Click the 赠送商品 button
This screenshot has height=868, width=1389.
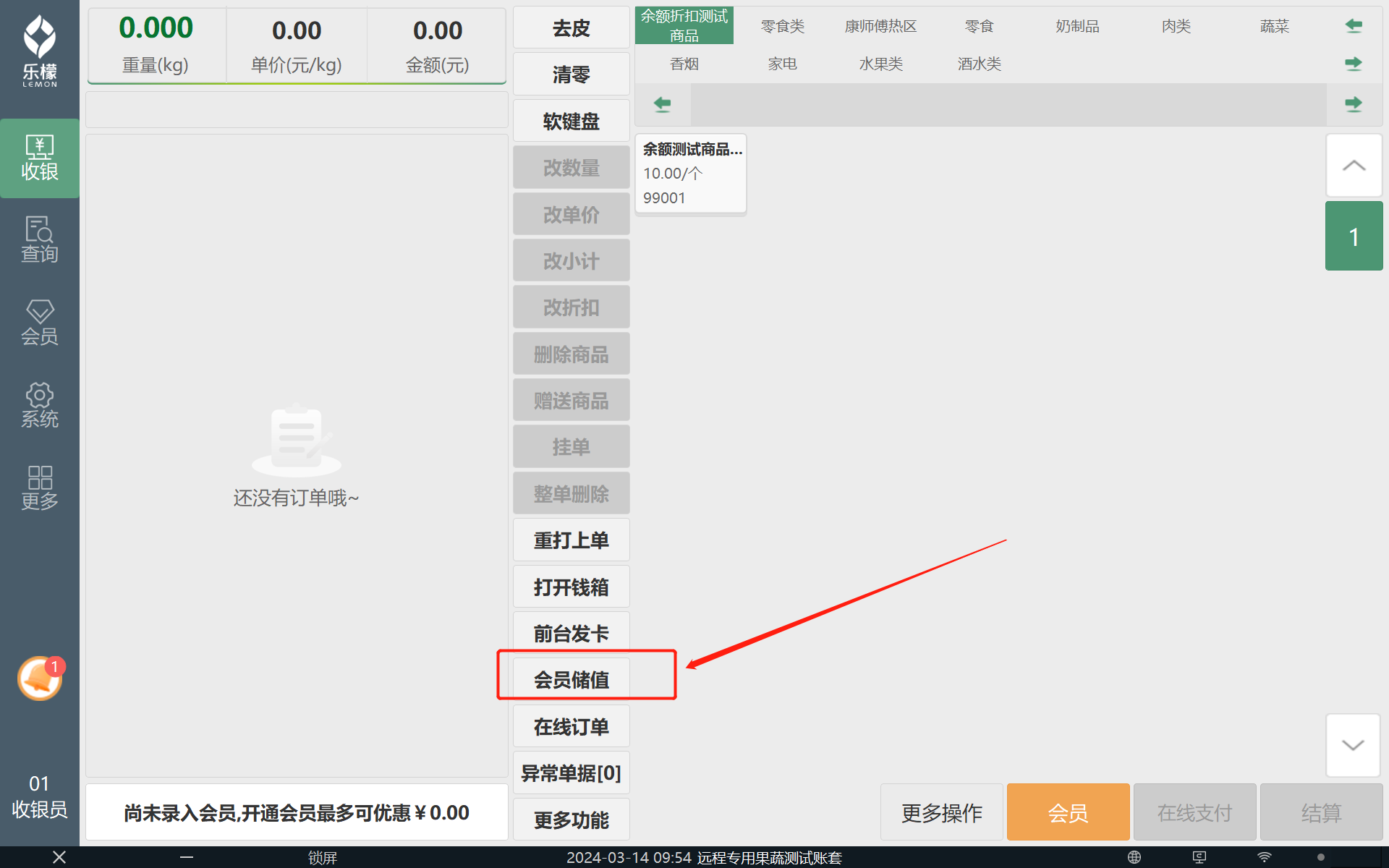coord(572,400)
